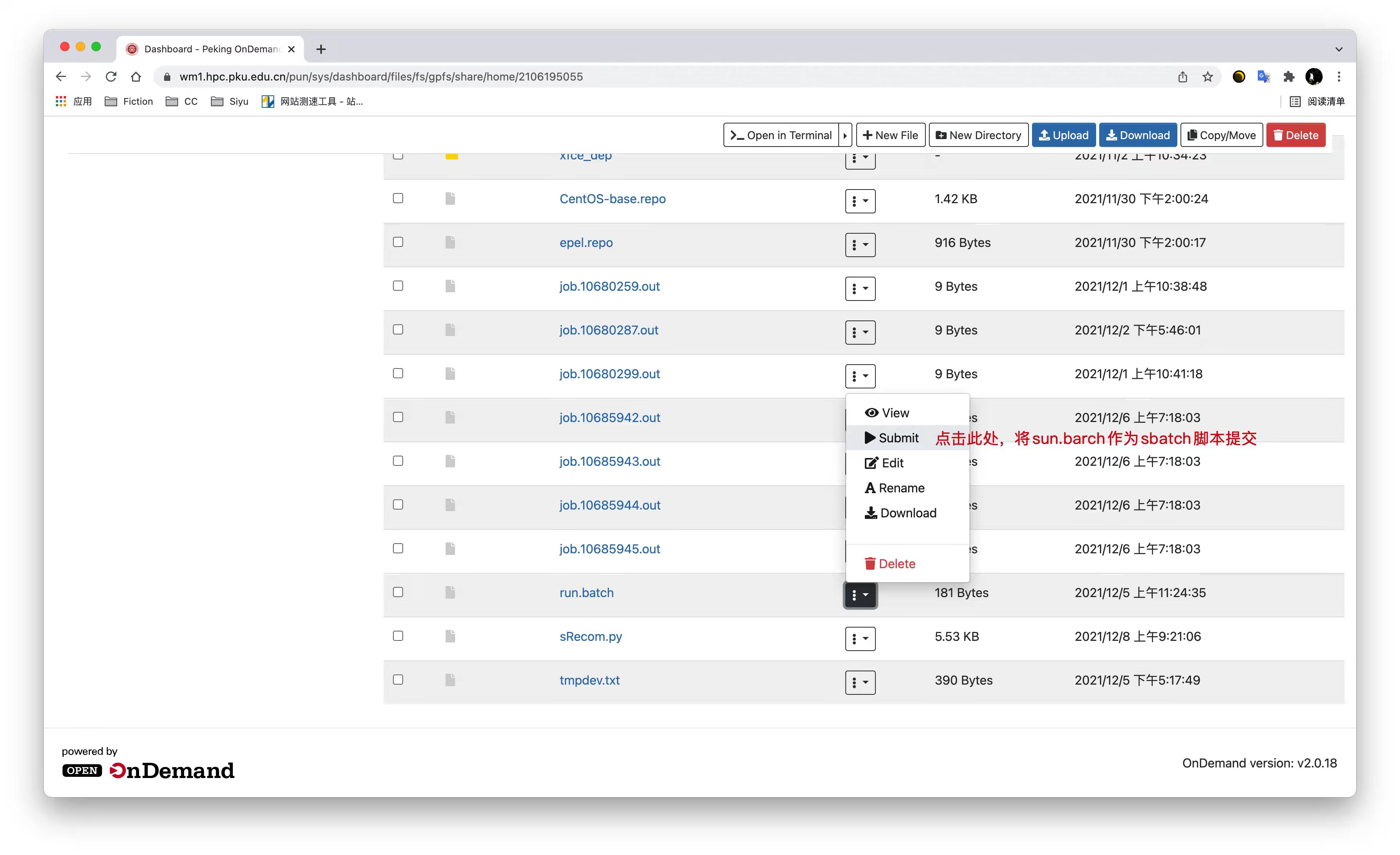Viewport: 1400px width, 855px height.
Task: Check the run.batch row checkbox
Action: tap(398, 592)
